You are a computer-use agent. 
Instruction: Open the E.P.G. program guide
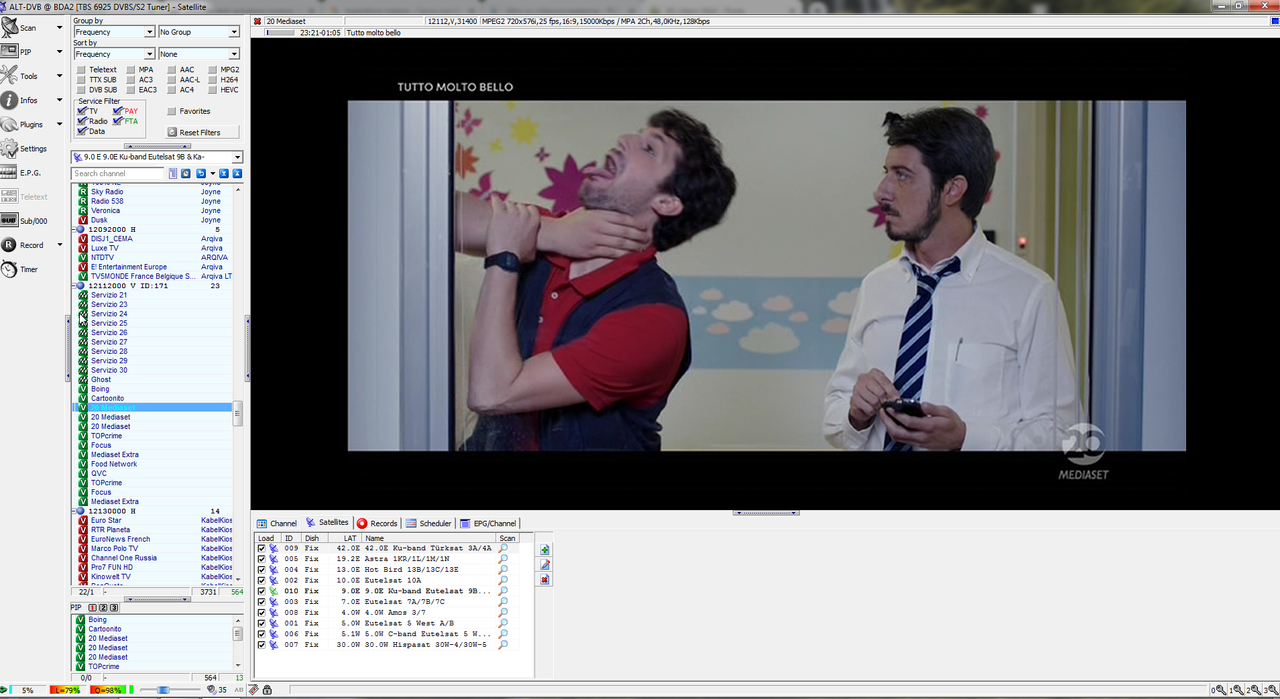[x=10, y=172]
